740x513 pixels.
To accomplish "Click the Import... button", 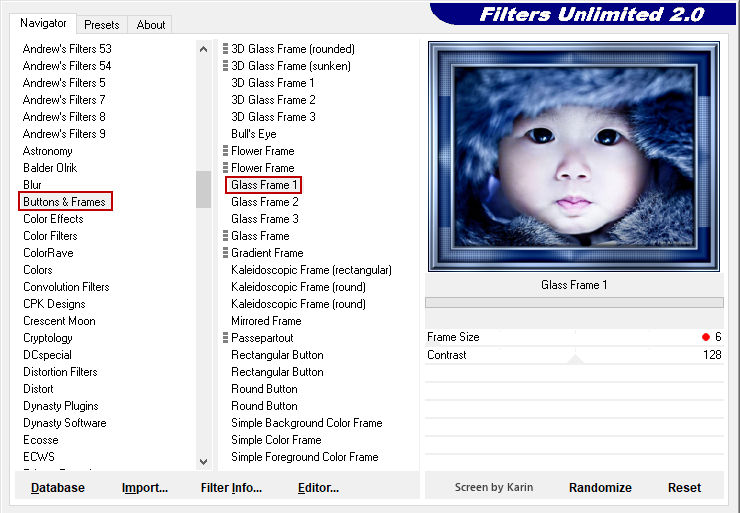I will 145,488.
